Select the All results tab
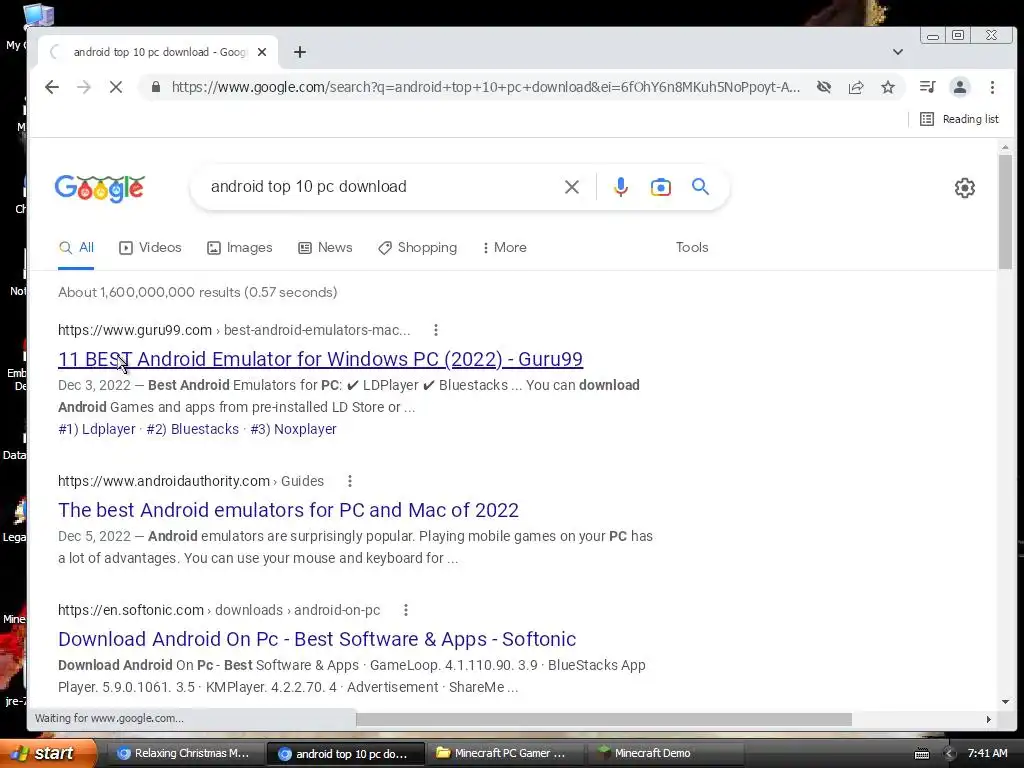 point(76,248)
